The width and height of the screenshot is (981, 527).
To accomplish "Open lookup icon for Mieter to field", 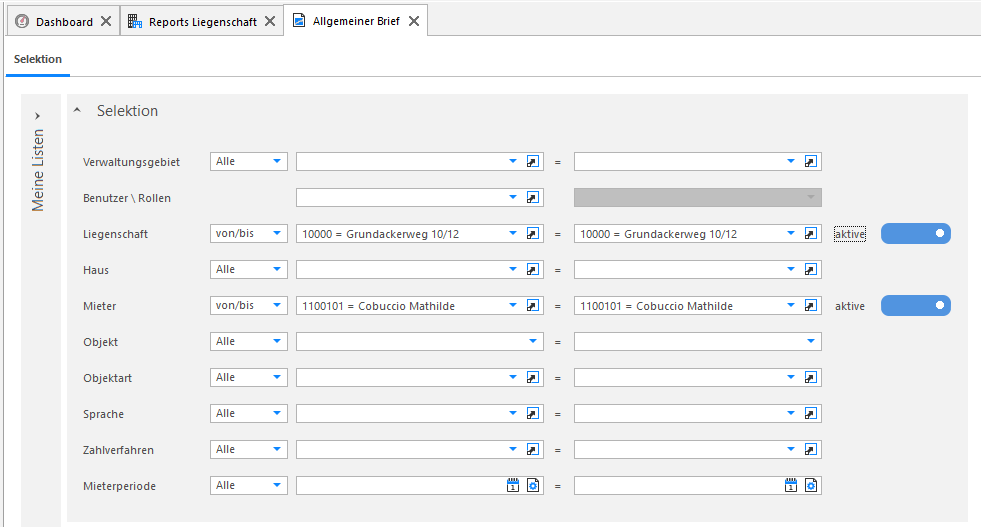I will 810,305.
